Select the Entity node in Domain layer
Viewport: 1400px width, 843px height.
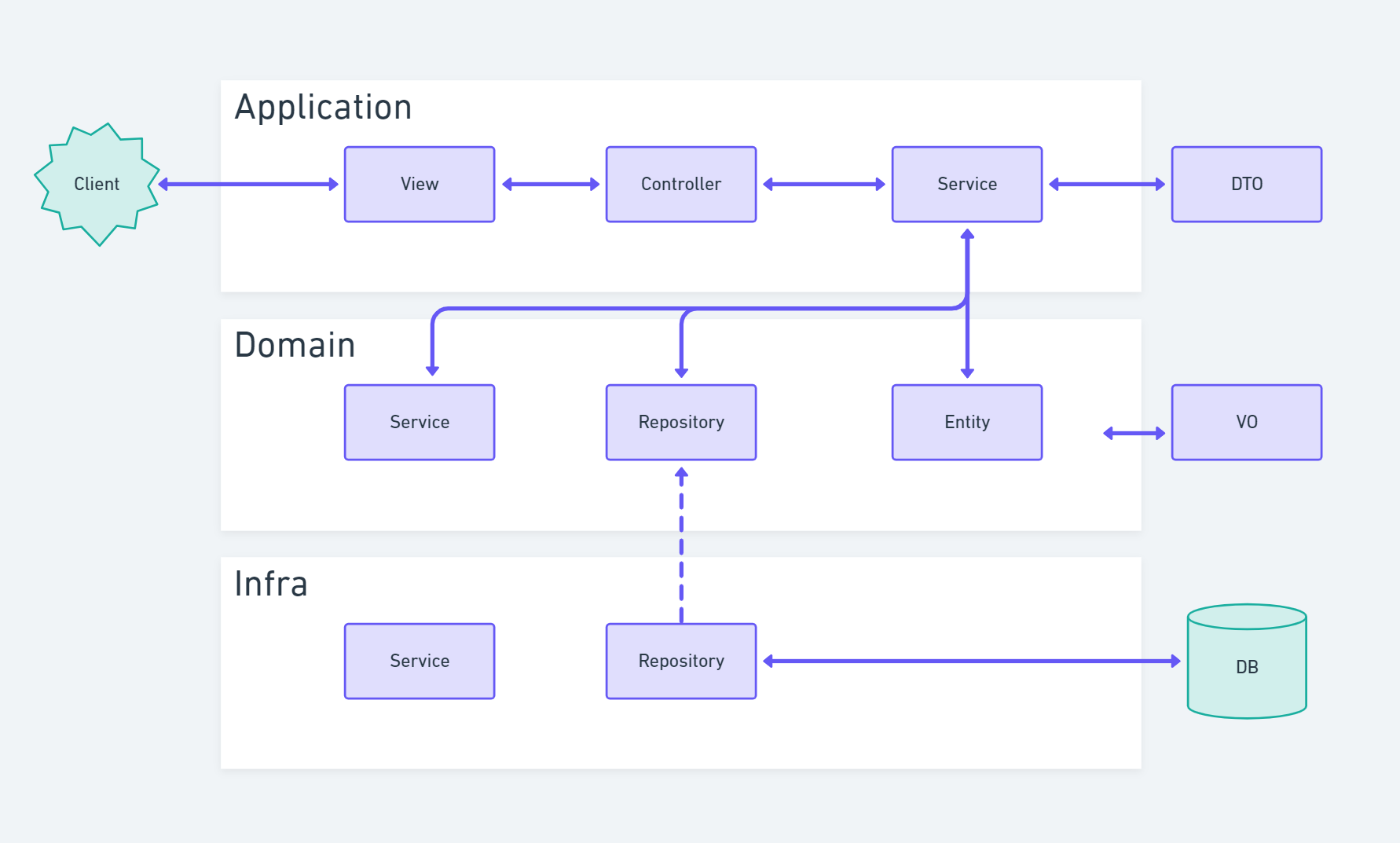click(966, 422)
